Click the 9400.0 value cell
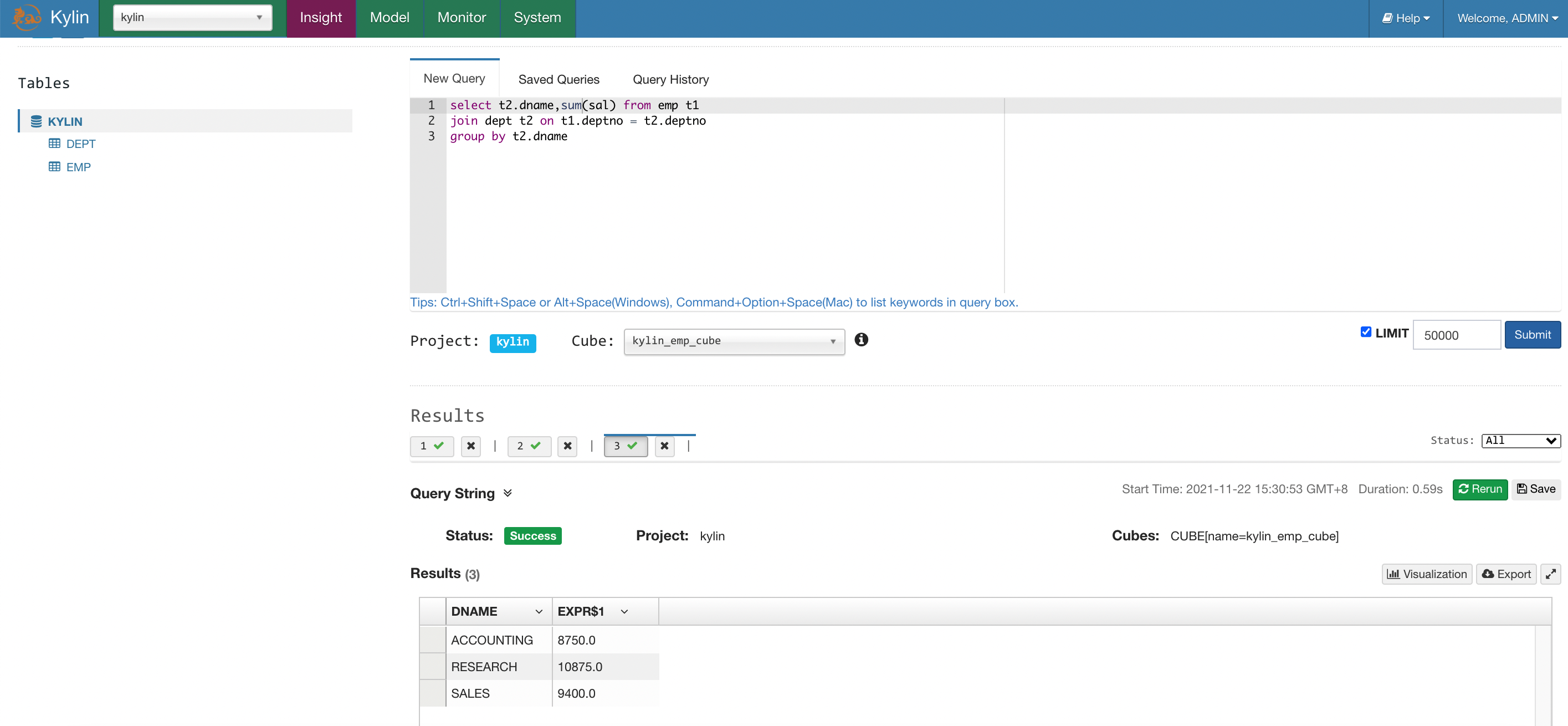1568x726 pixels. click(605, 693)
